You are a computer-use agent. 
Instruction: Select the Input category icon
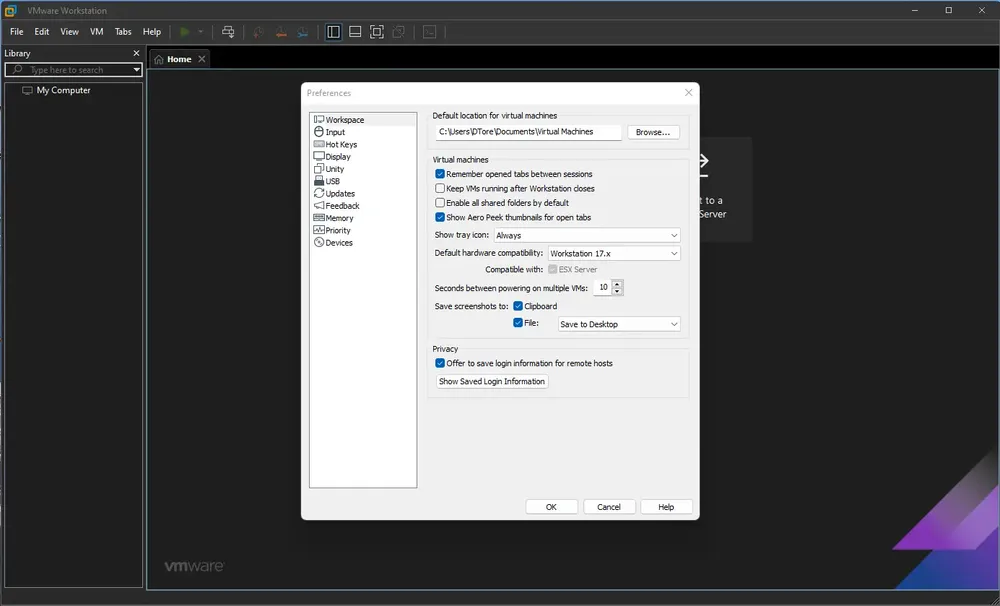319,131
